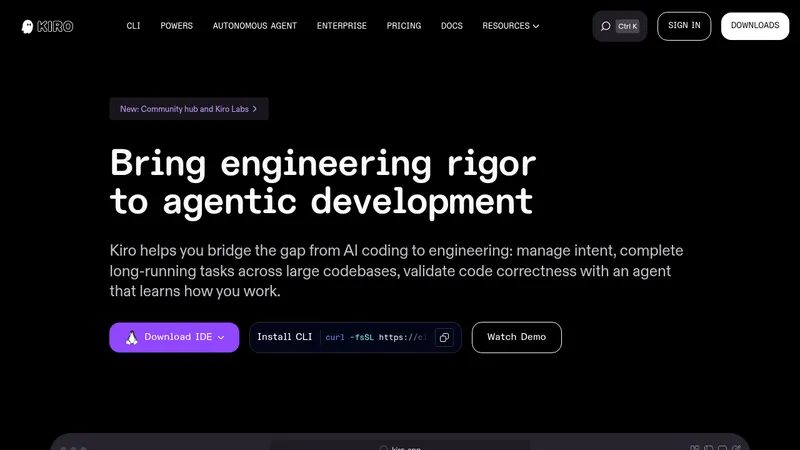The image size is (800, 450).
Task: Click the Ctrl K shortcut badge
Action: pos(627,26)
